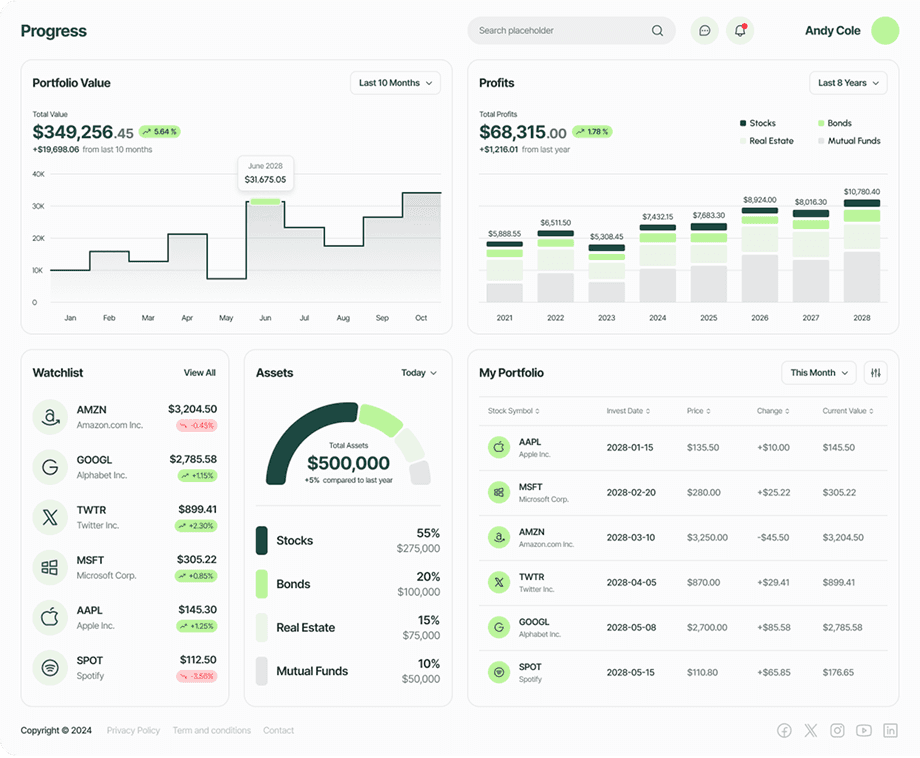Click the Google icon in Watchlist
Viewport: 920px width, 758px height.
[50, 467]
